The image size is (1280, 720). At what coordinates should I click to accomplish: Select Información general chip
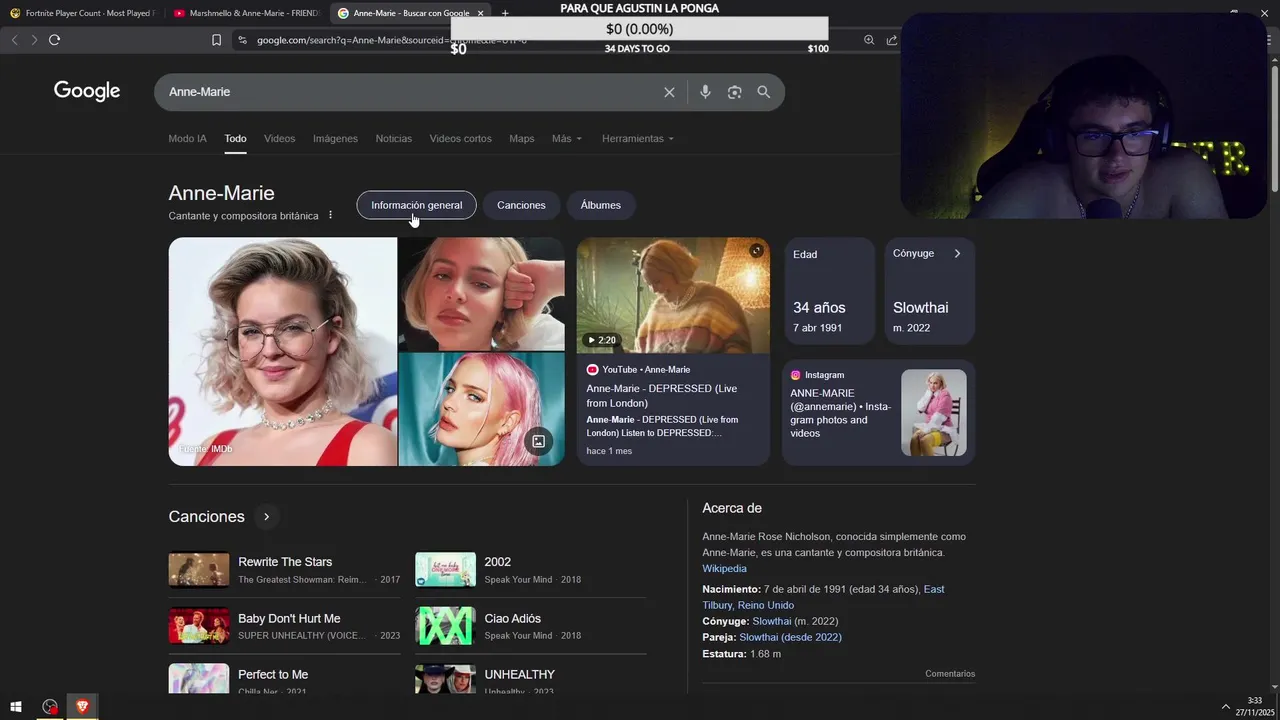coord(416,205)
